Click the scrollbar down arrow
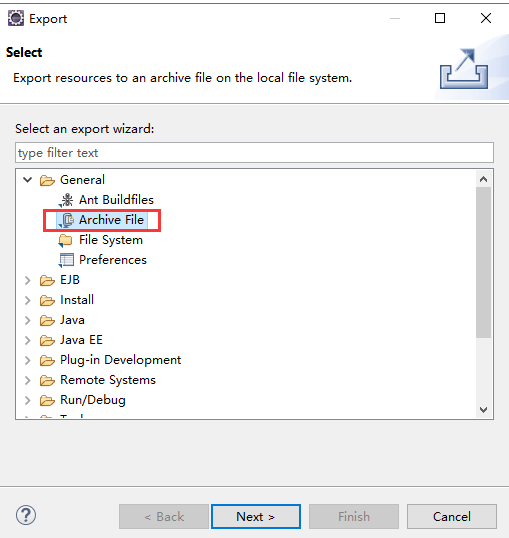The image size is (509, 538). click(x=484, y=410)
